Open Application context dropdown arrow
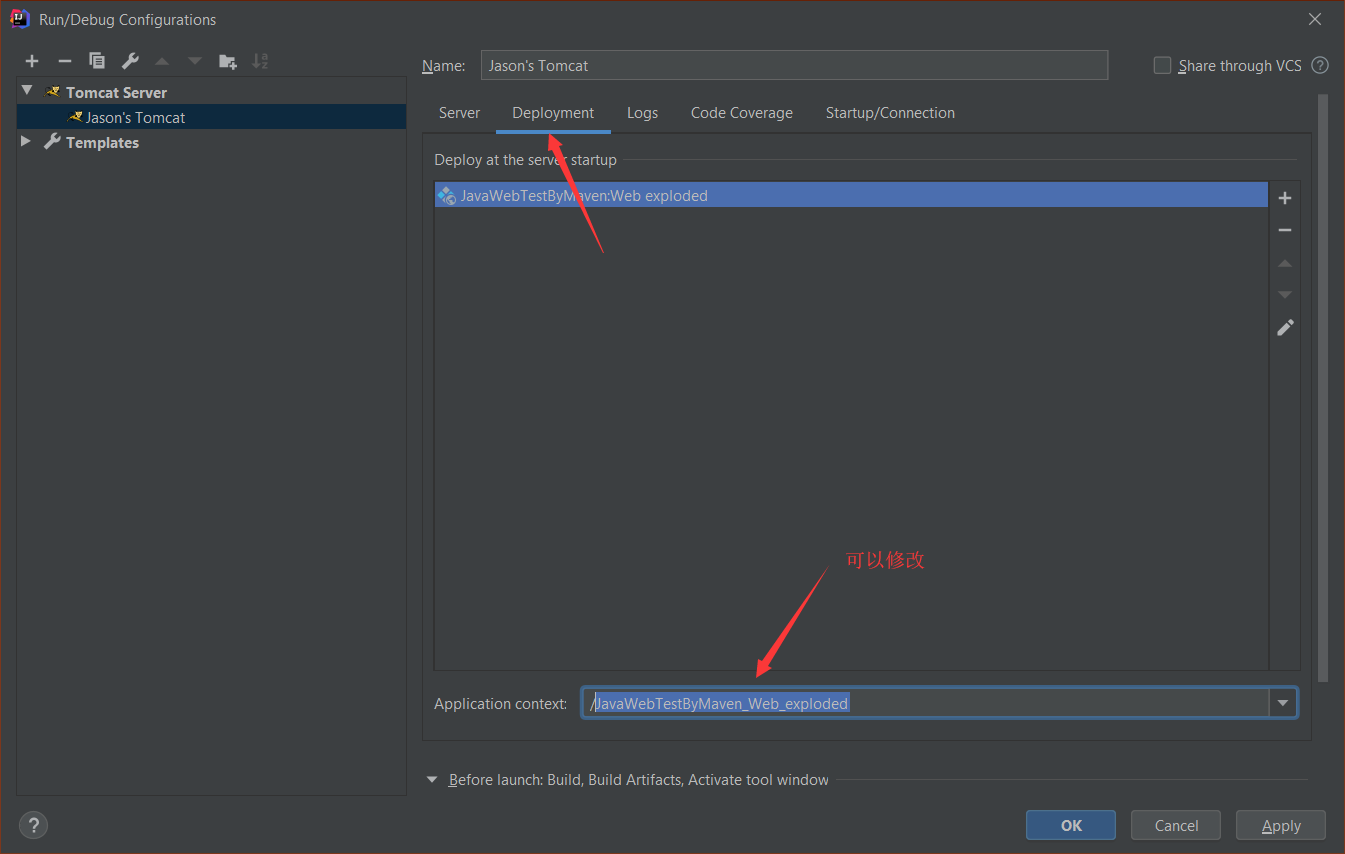1345x854 pixels. [x=1283, y=703]
